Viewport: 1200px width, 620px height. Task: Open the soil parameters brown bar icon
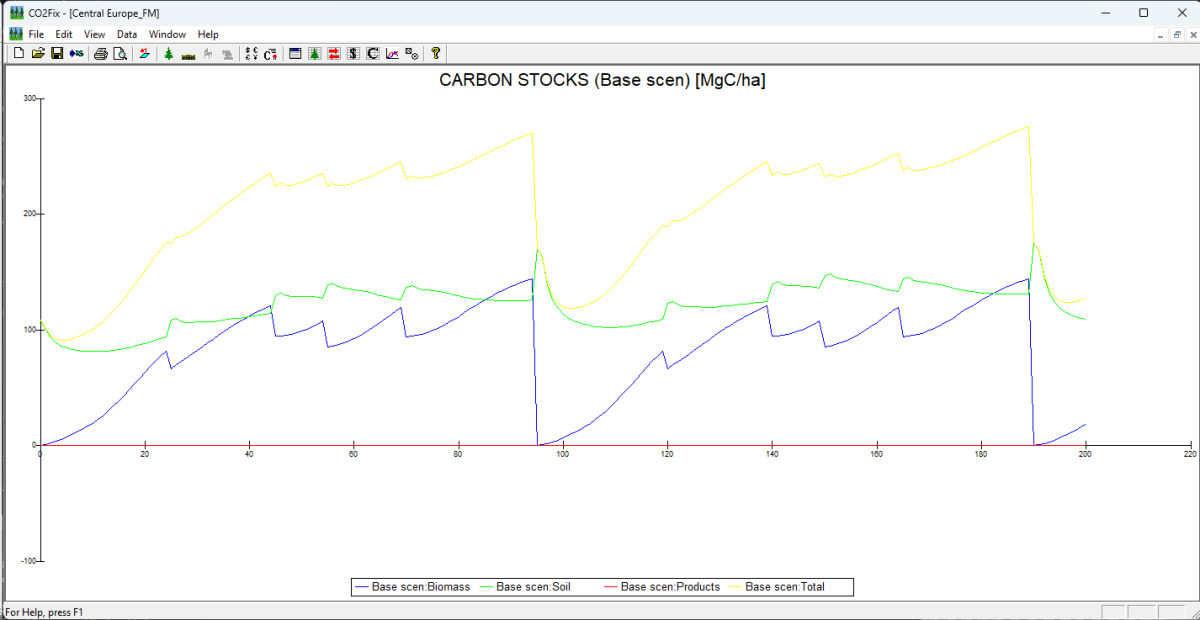[188, 55]
